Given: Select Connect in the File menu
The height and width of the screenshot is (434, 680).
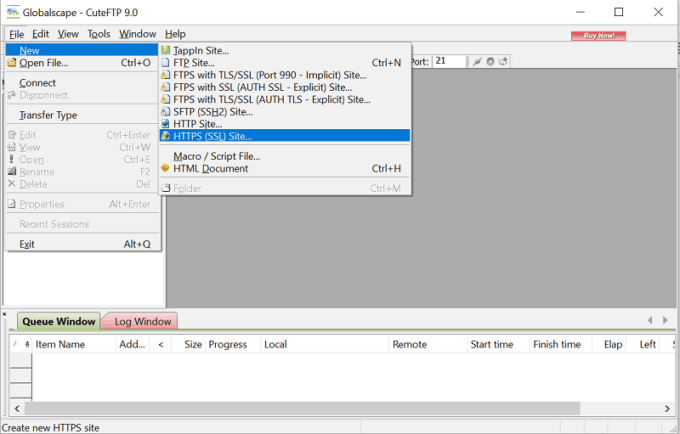Looking at the screenshot, I should pyautogui.click(x=82, y=83).
